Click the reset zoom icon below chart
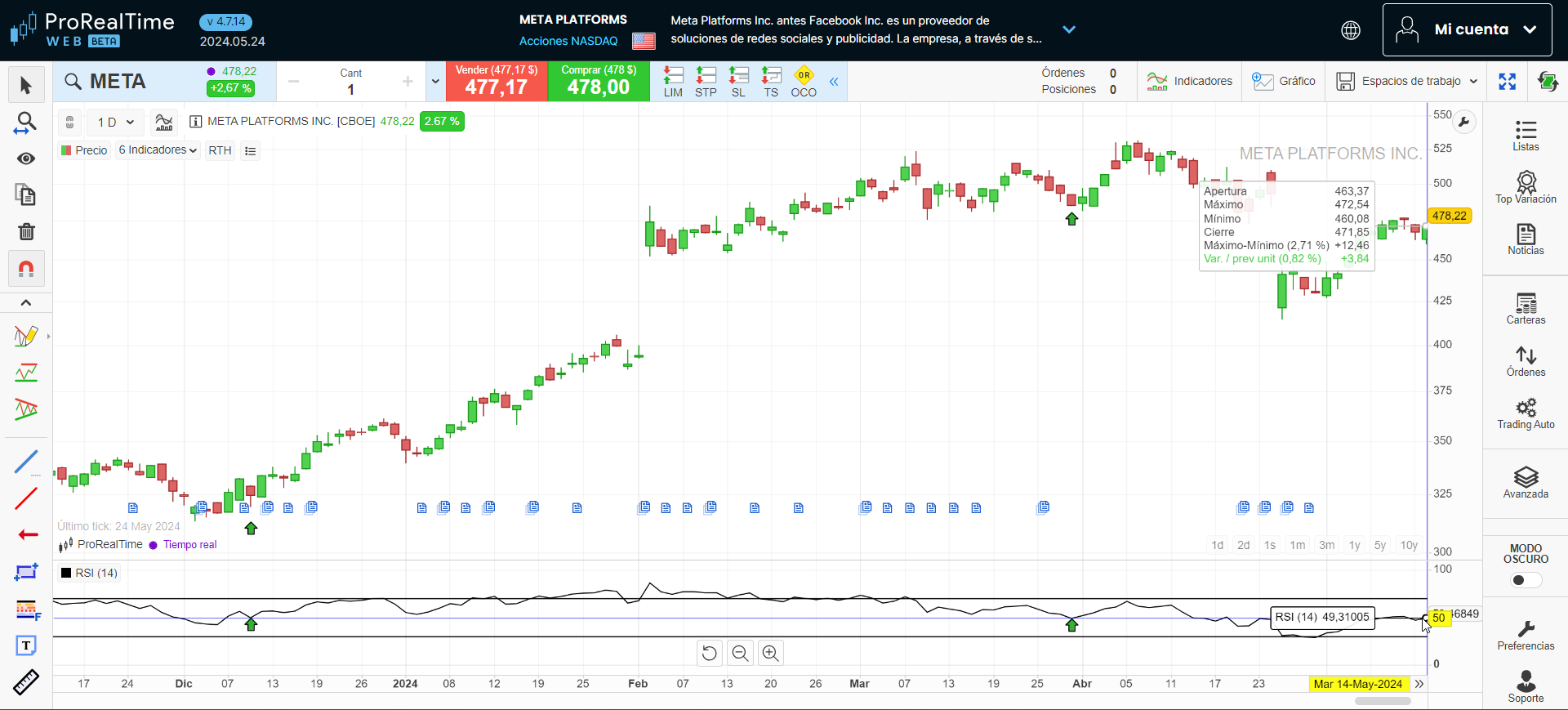 tap(709, 653)
